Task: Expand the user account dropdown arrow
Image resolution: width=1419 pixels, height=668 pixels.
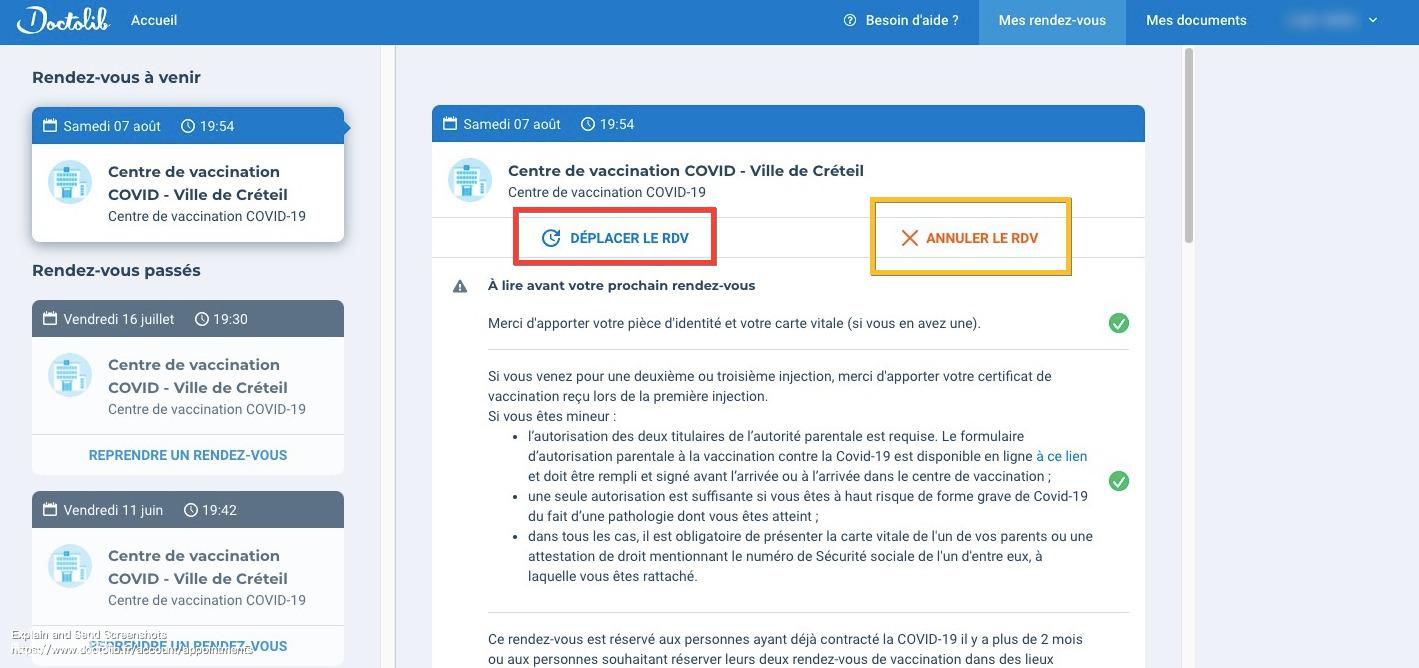Action: coord(1373,20)
